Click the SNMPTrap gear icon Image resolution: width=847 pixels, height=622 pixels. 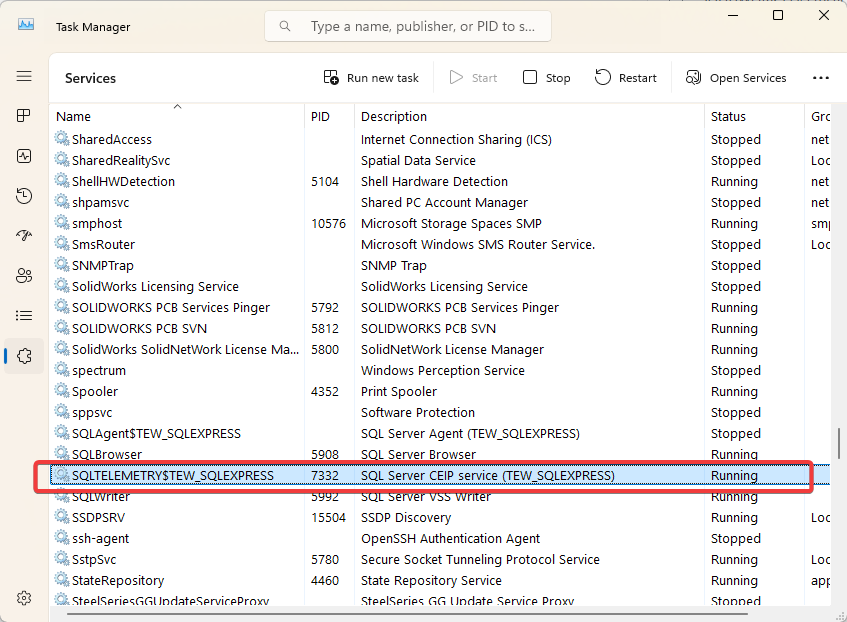click(x=62, y=265)
